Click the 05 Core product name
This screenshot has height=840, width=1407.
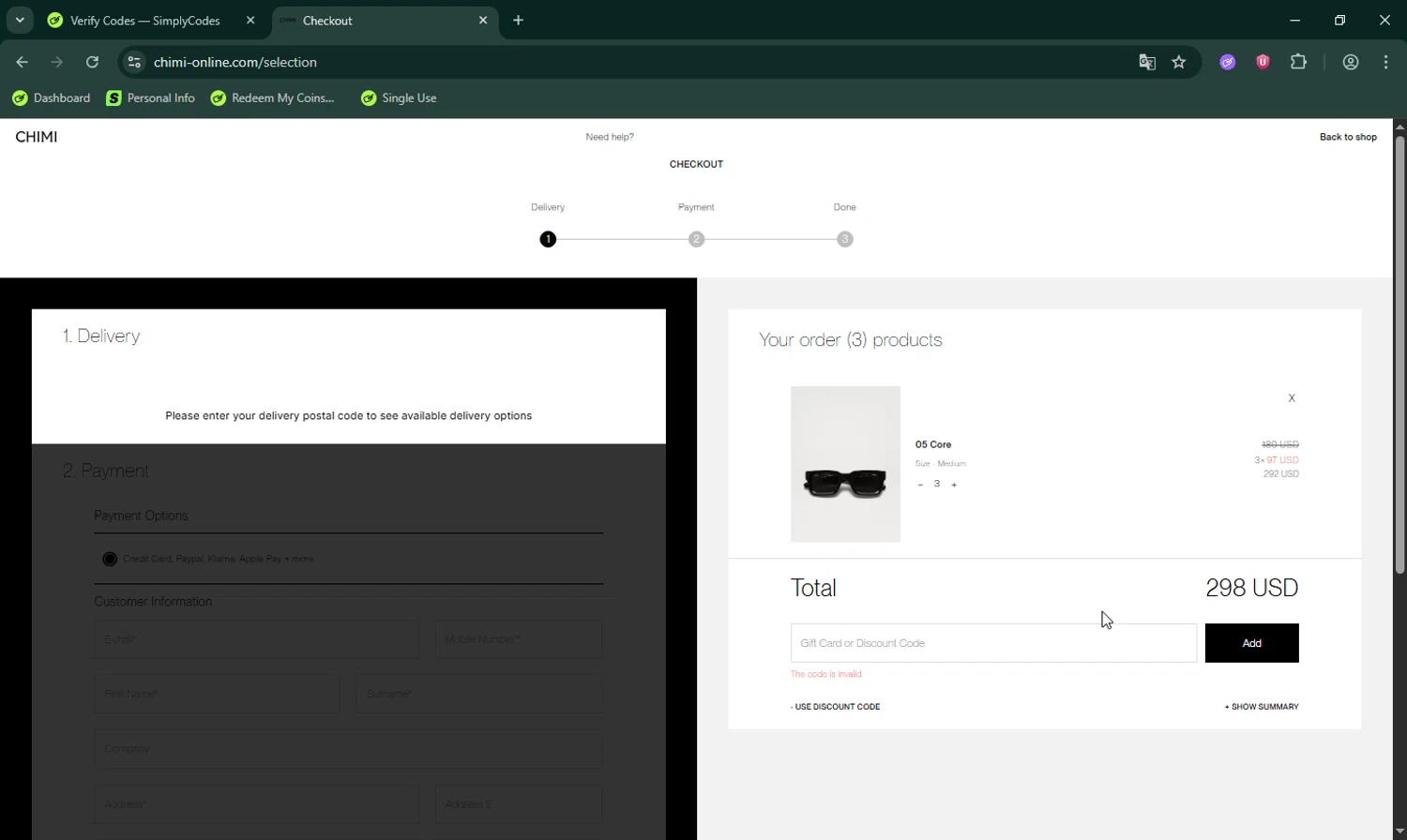pos(933,444)
